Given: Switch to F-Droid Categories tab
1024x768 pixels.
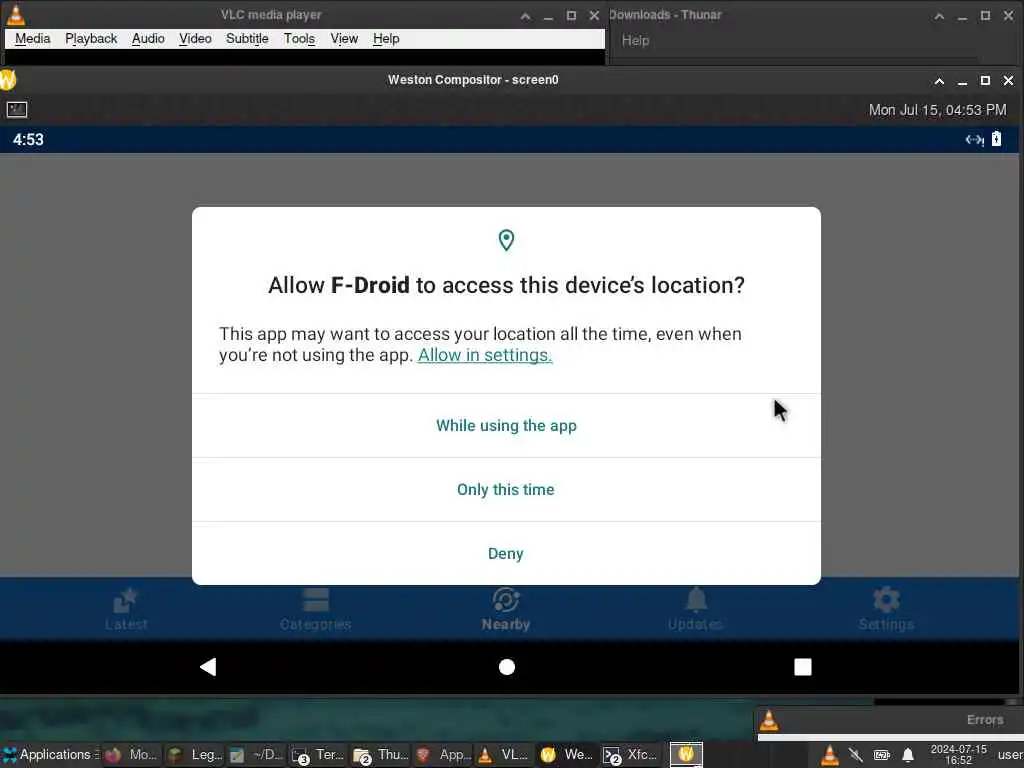Looking at the screenshot, I should [x=315, y=609].
